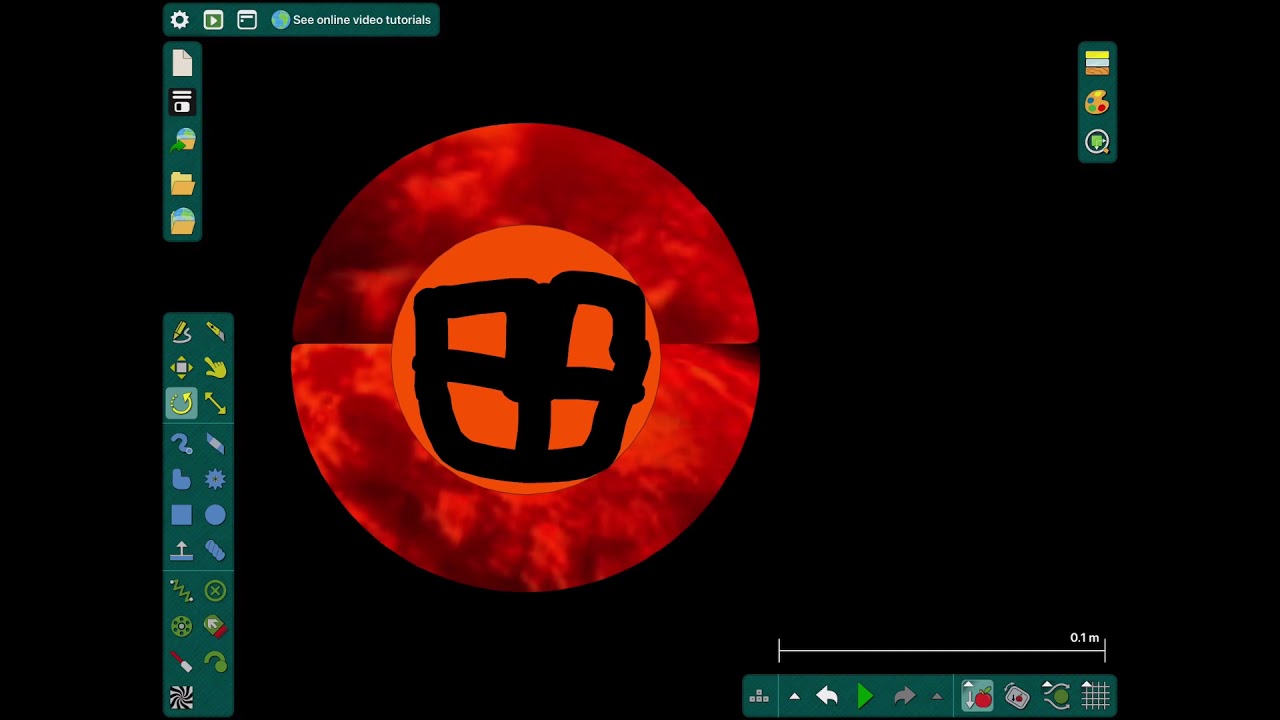This screenshot has width=1280, height=720.
Task: Open the save scene folder
Action: 182,221
